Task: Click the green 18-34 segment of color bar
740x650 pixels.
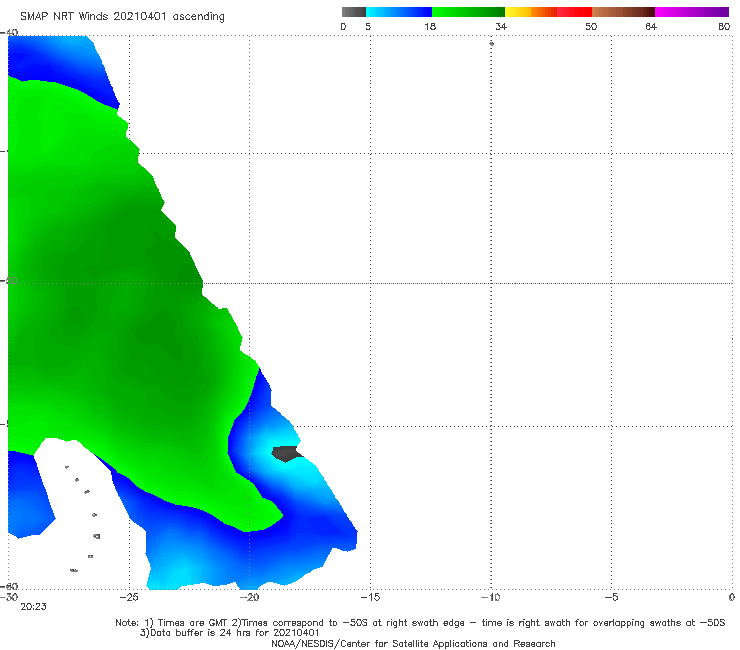Action: point(468,12)
